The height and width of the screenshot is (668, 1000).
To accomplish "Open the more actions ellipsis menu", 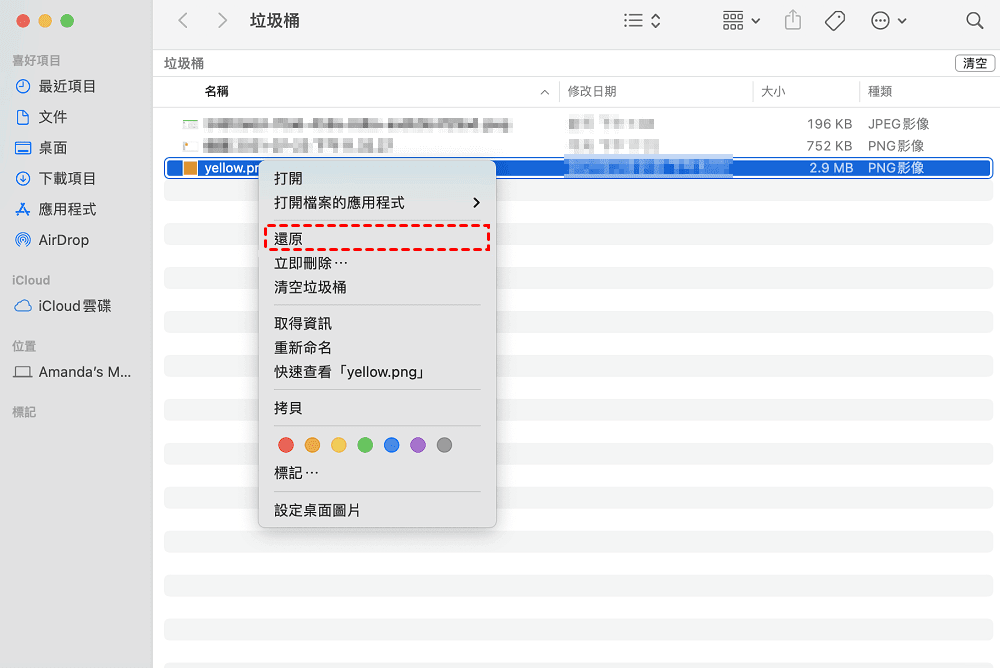I will point(888,20).
